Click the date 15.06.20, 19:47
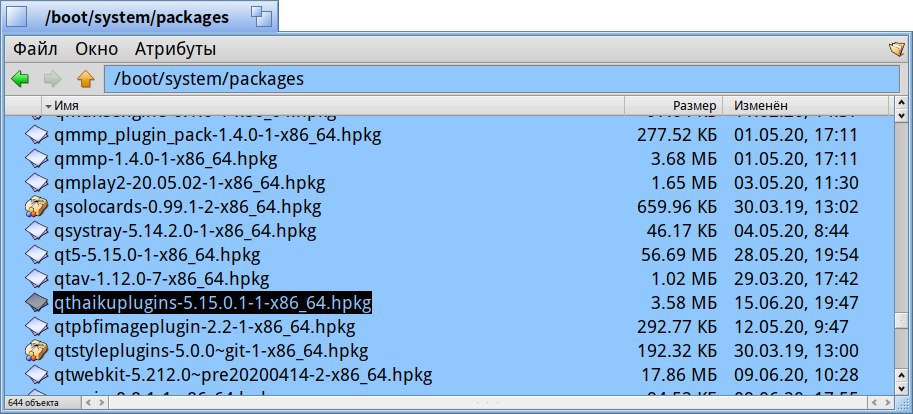913x414 pixels. click(x=796, y=303)
